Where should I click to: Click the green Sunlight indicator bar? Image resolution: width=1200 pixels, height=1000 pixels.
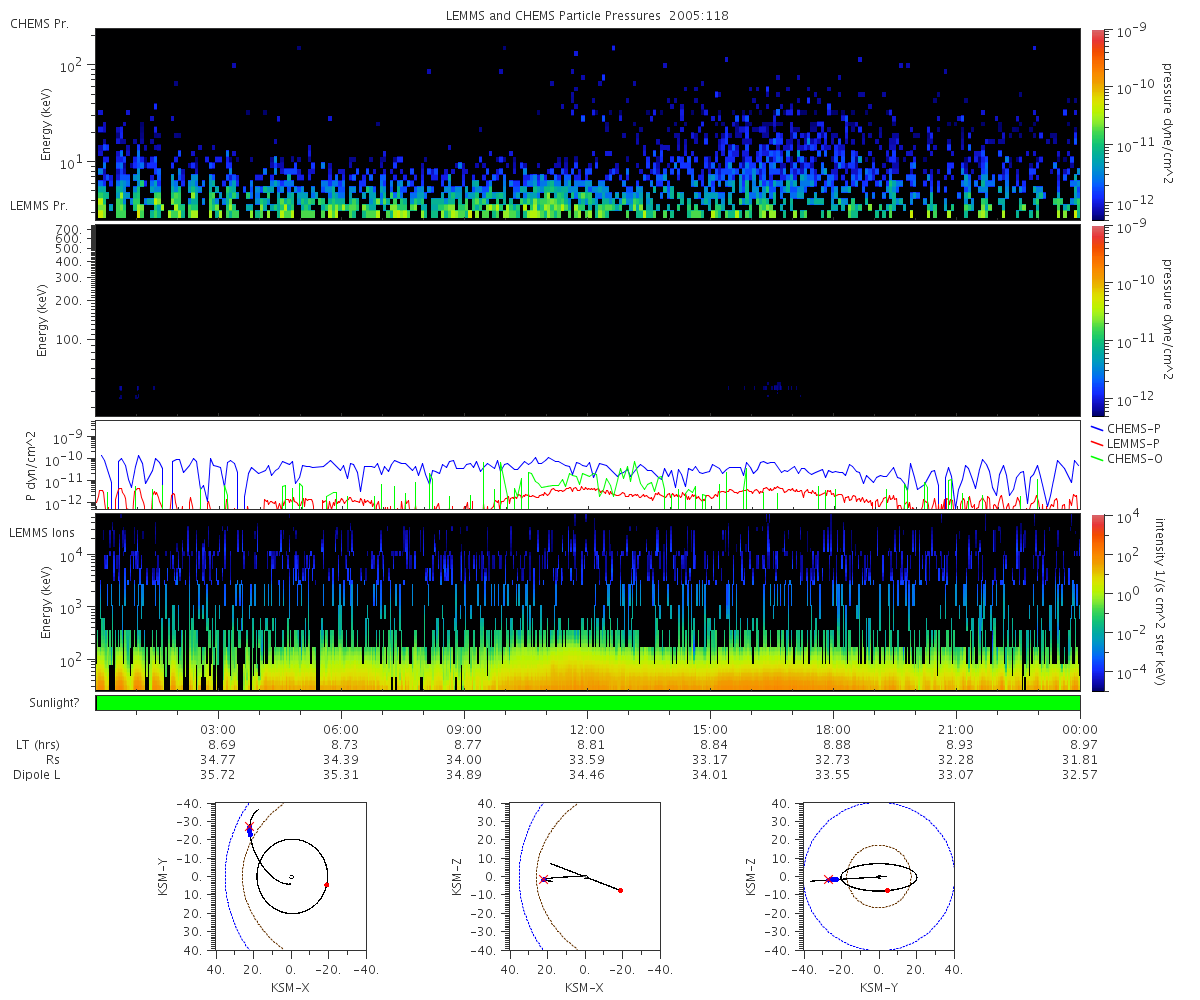click(x=588, y=703)
